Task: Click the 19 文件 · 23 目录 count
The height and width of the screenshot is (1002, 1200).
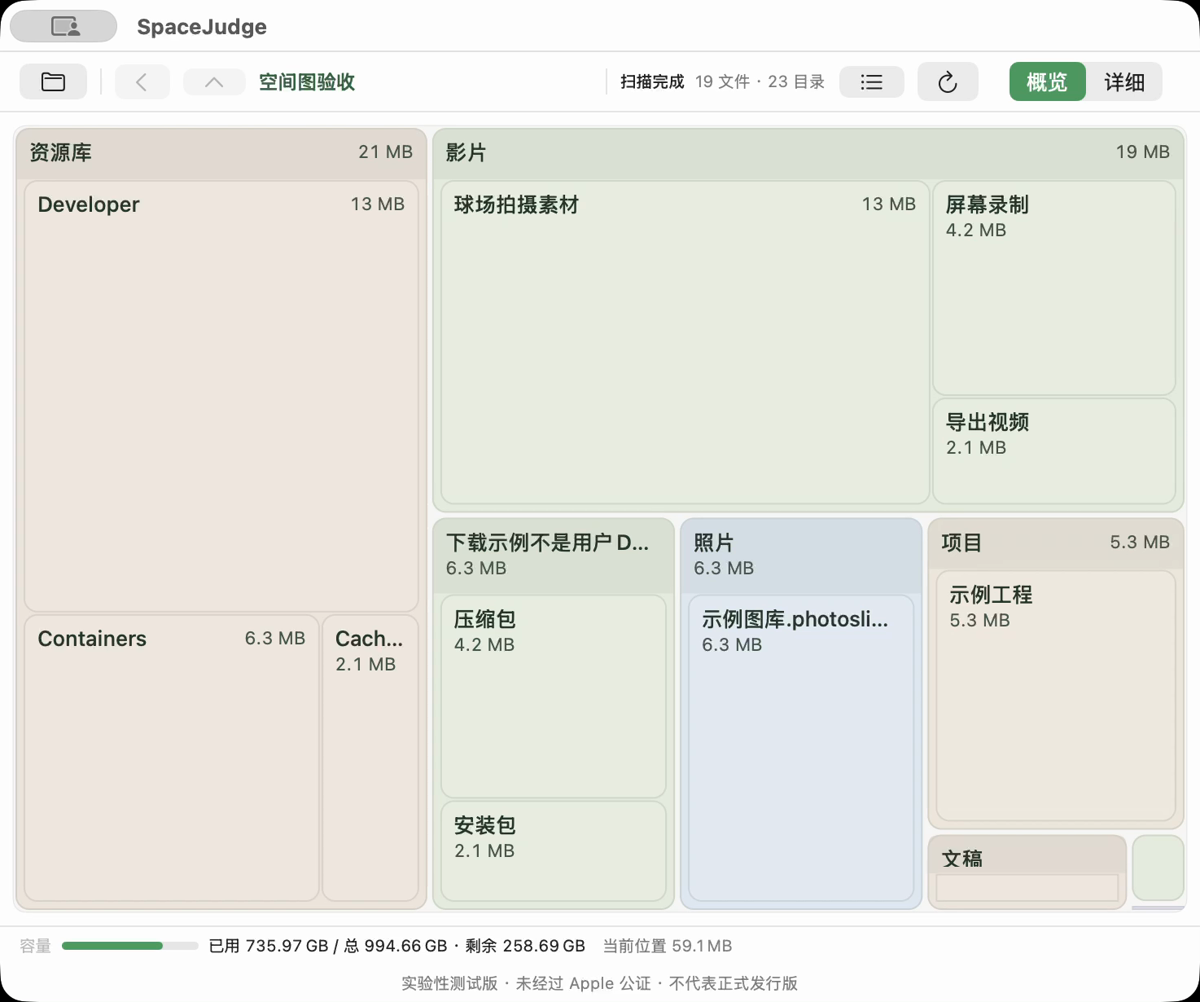Action: [760, 82]
